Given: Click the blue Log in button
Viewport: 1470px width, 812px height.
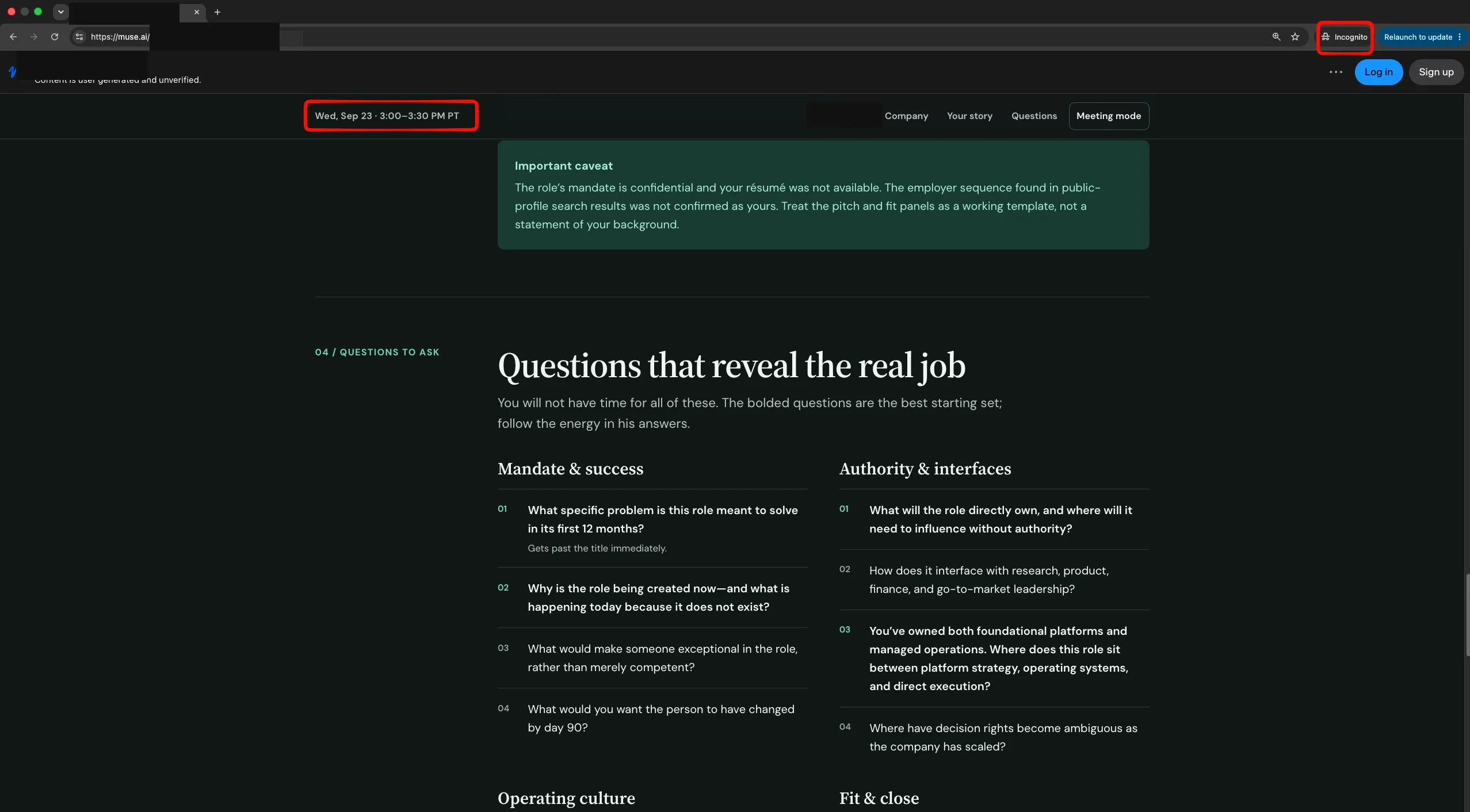Looking at the screenshot, I should click(x=1379, y=72).
